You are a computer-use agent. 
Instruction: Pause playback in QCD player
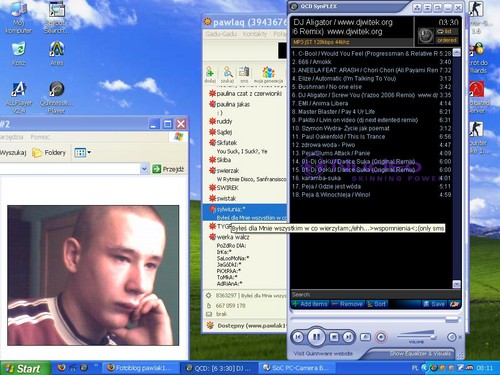click(316, 337)
